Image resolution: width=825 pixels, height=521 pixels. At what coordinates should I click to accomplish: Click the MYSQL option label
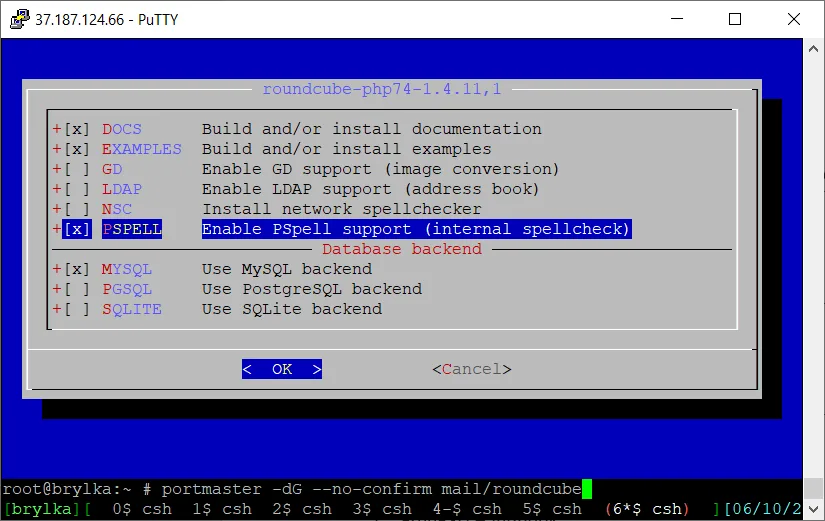point(127,269)
